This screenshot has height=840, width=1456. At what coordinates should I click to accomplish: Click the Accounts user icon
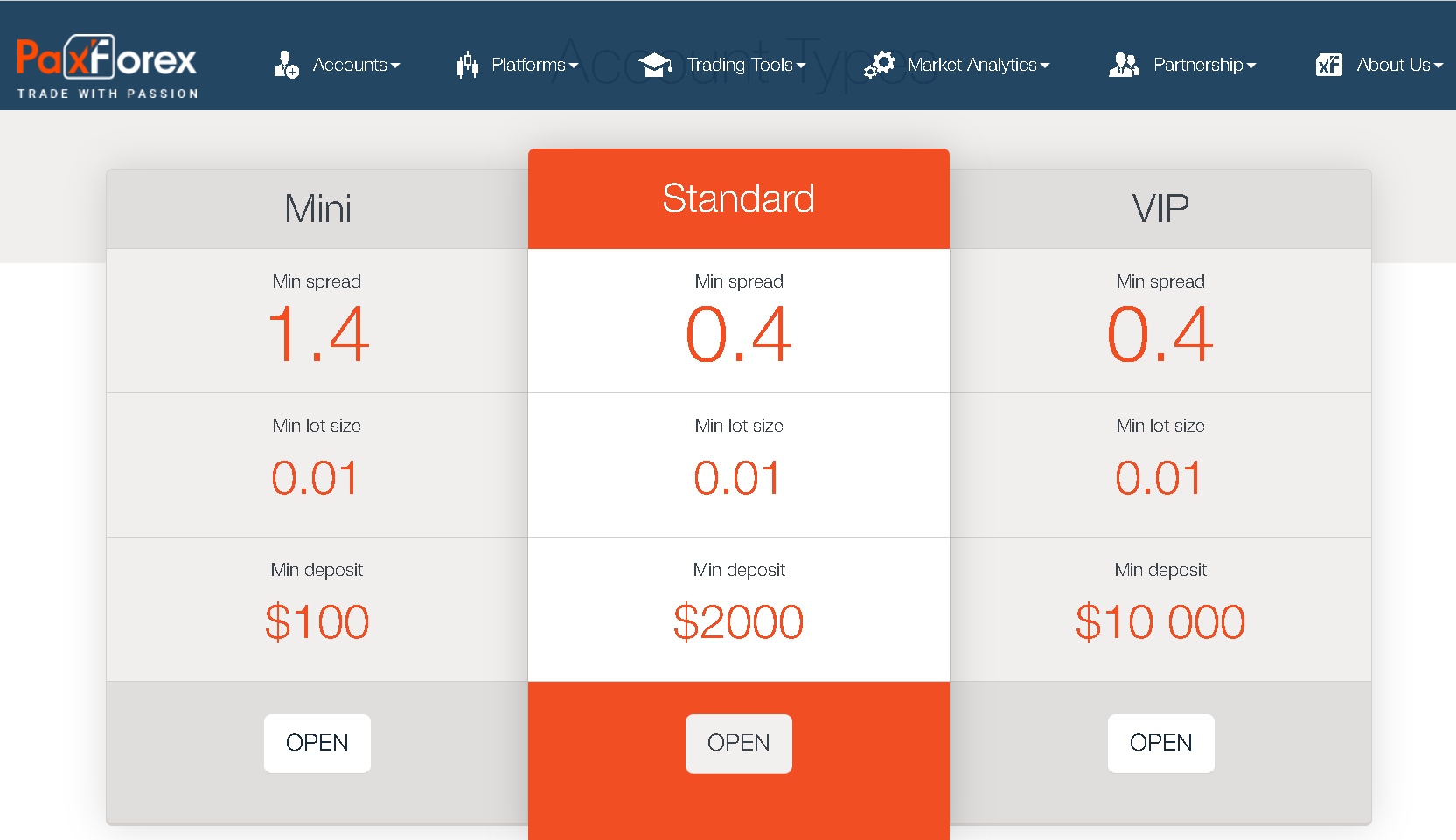pyautogui.click(x=286, y=65)
